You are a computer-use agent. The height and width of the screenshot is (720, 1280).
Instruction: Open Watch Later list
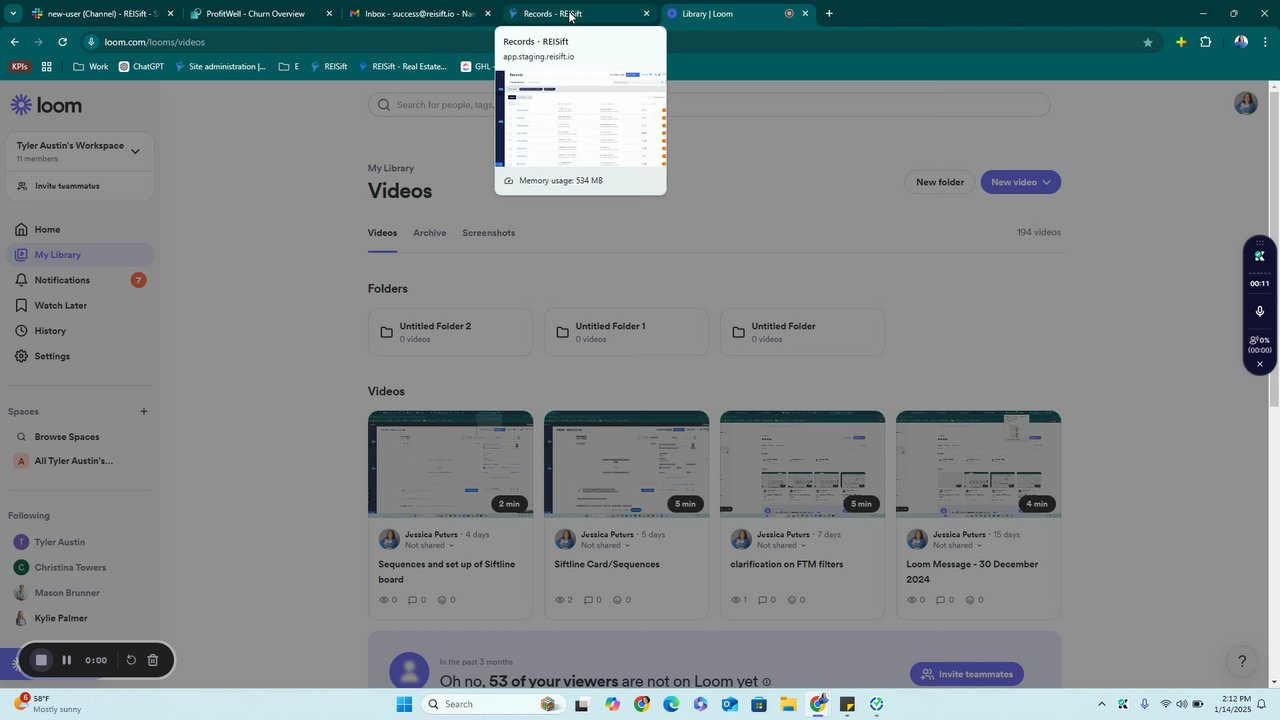point(80,305)
